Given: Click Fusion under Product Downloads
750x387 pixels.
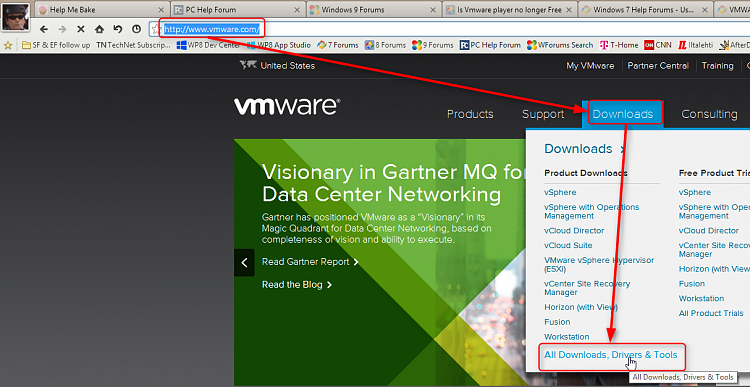Looking at the screenshot, I should click(557, 322).
